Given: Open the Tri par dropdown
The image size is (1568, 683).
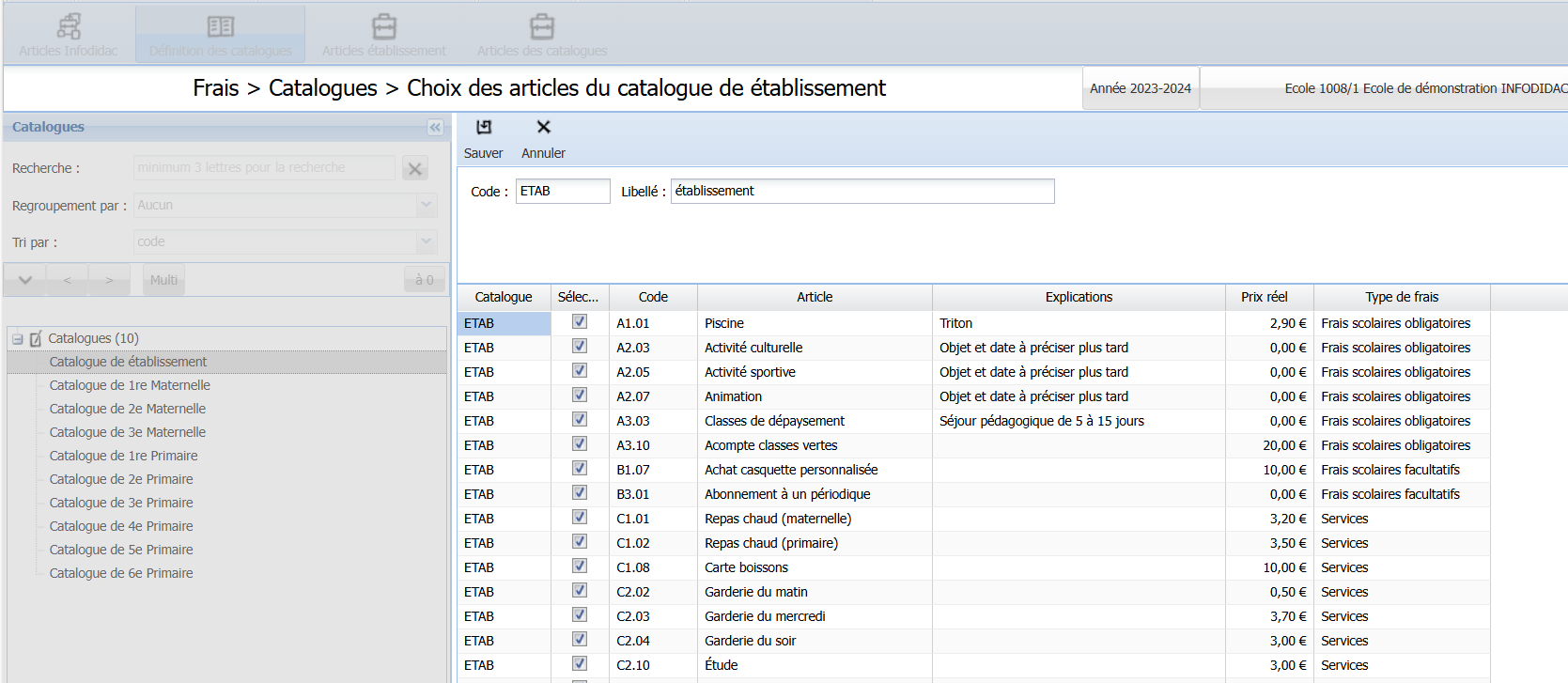Looking at the screenshot, I should (427, 241).
